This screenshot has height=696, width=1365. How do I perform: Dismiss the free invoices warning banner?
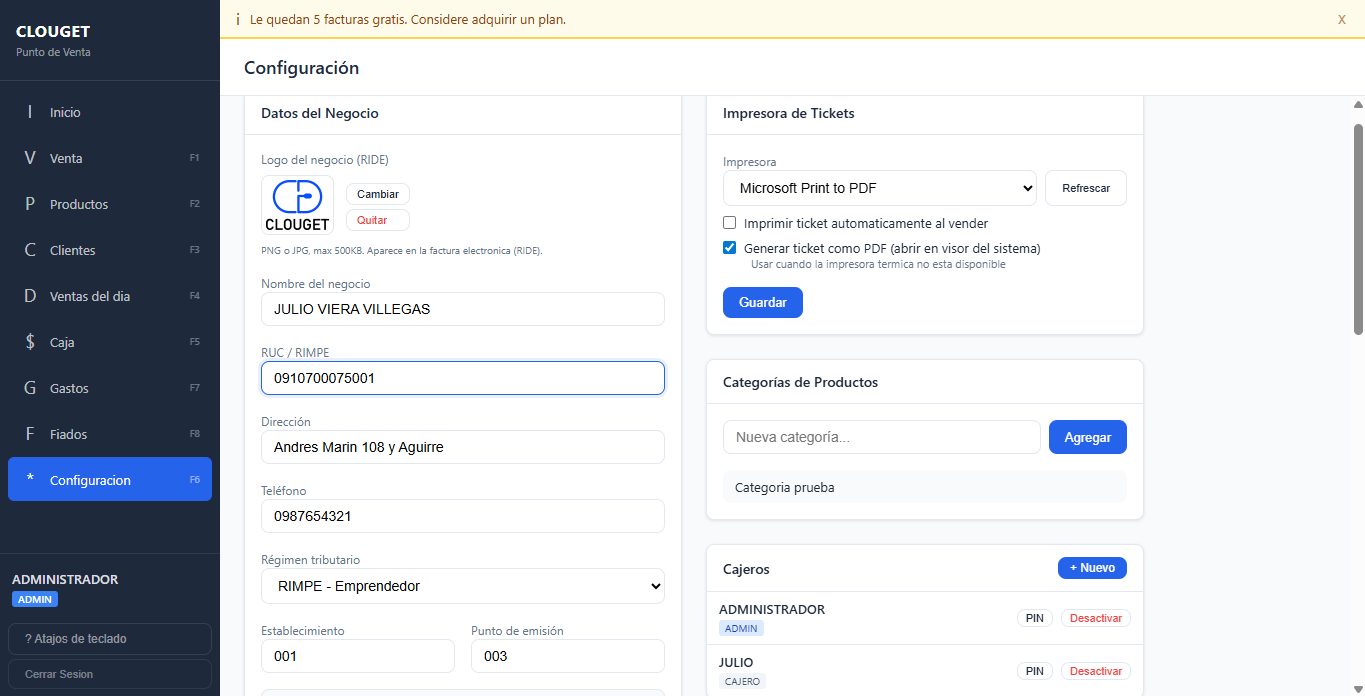tap(1341, 19)
